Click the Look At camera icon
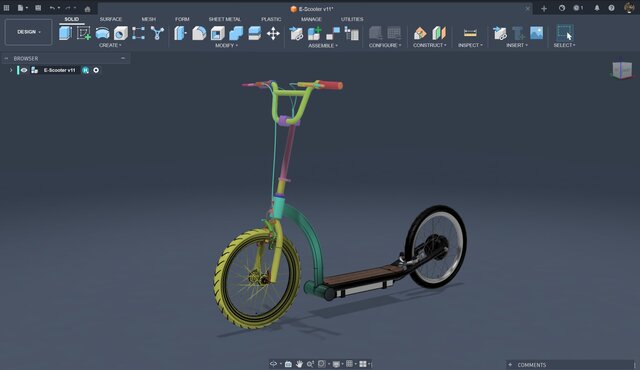This screenshot has width=640, height=370. 288,364
